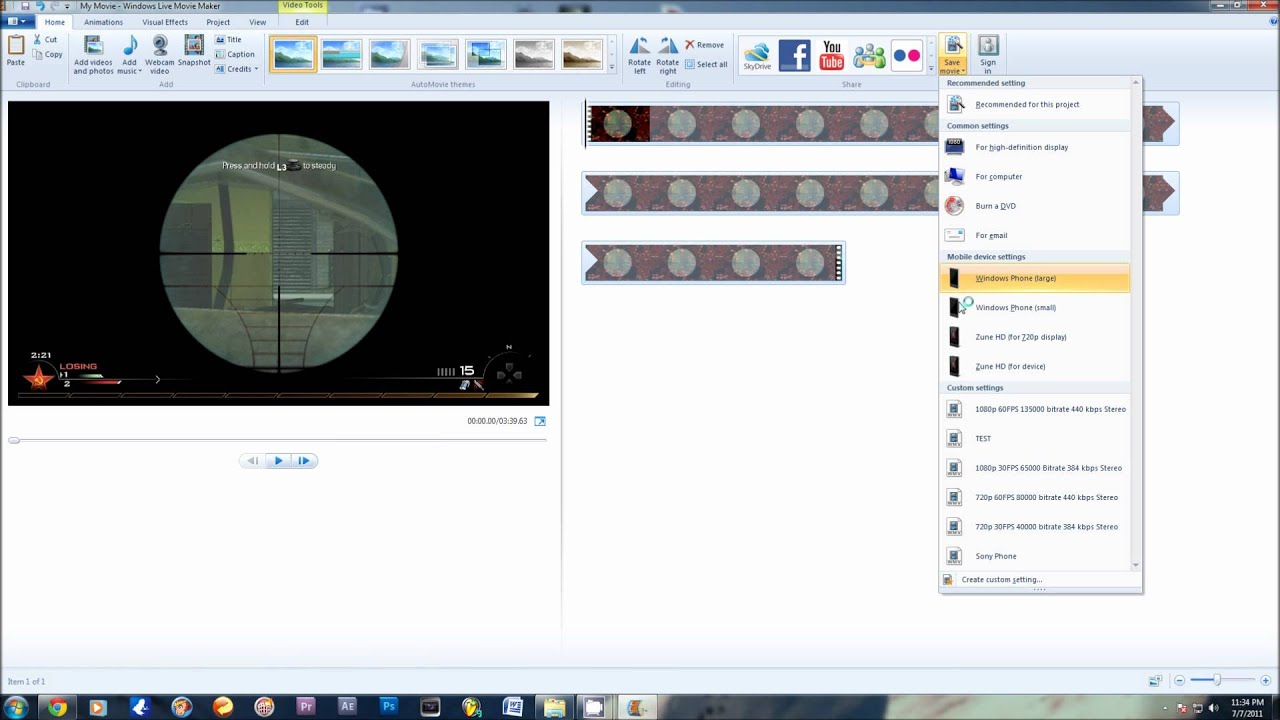Image resolution: width=1280 pixels, height=720 pixels.
Task: Click the Windows Live Groups share icon
Action: pyautogui.click(x=869, y=56)
